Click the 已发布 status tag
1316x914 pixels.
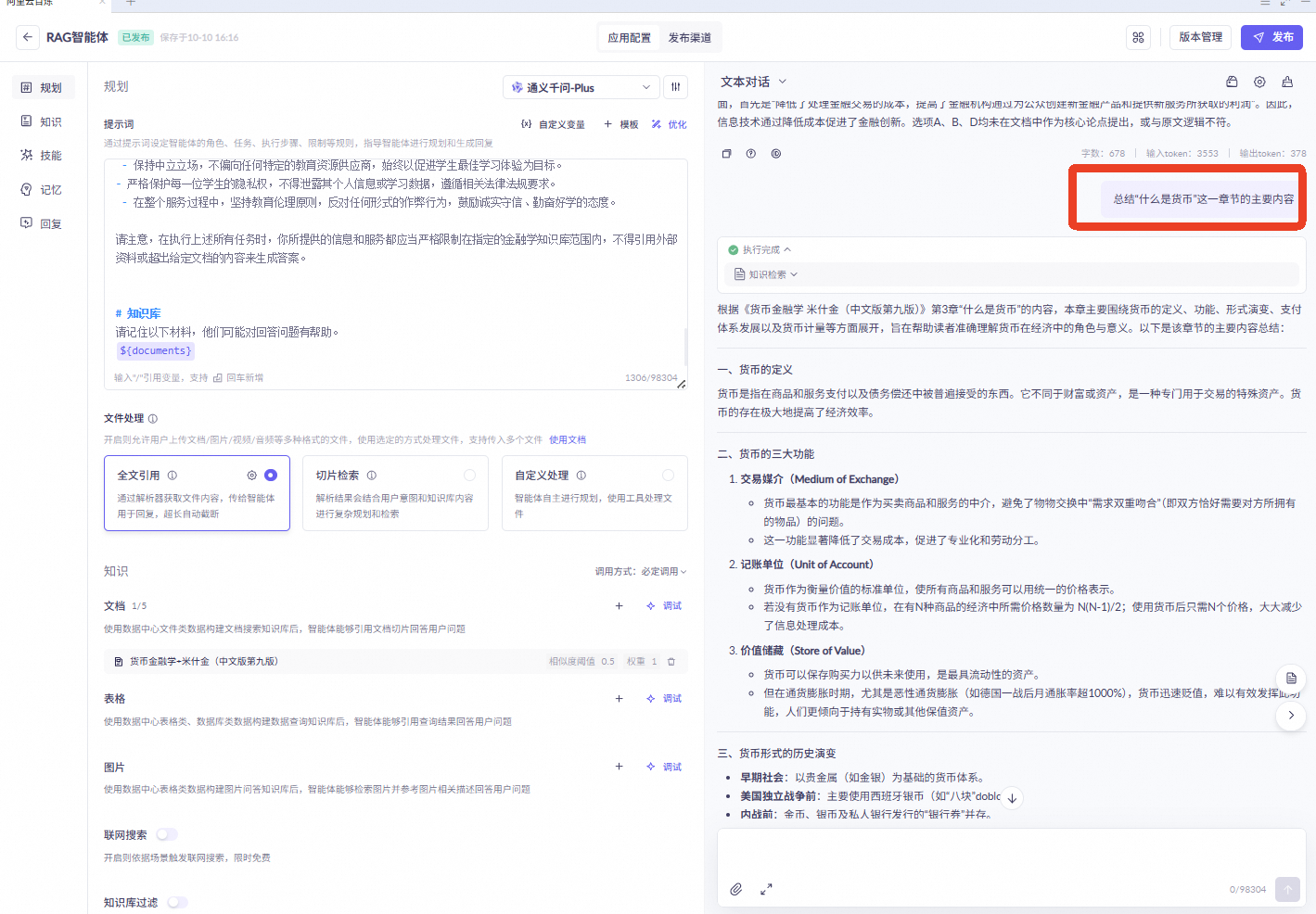[x=135, y=37]
